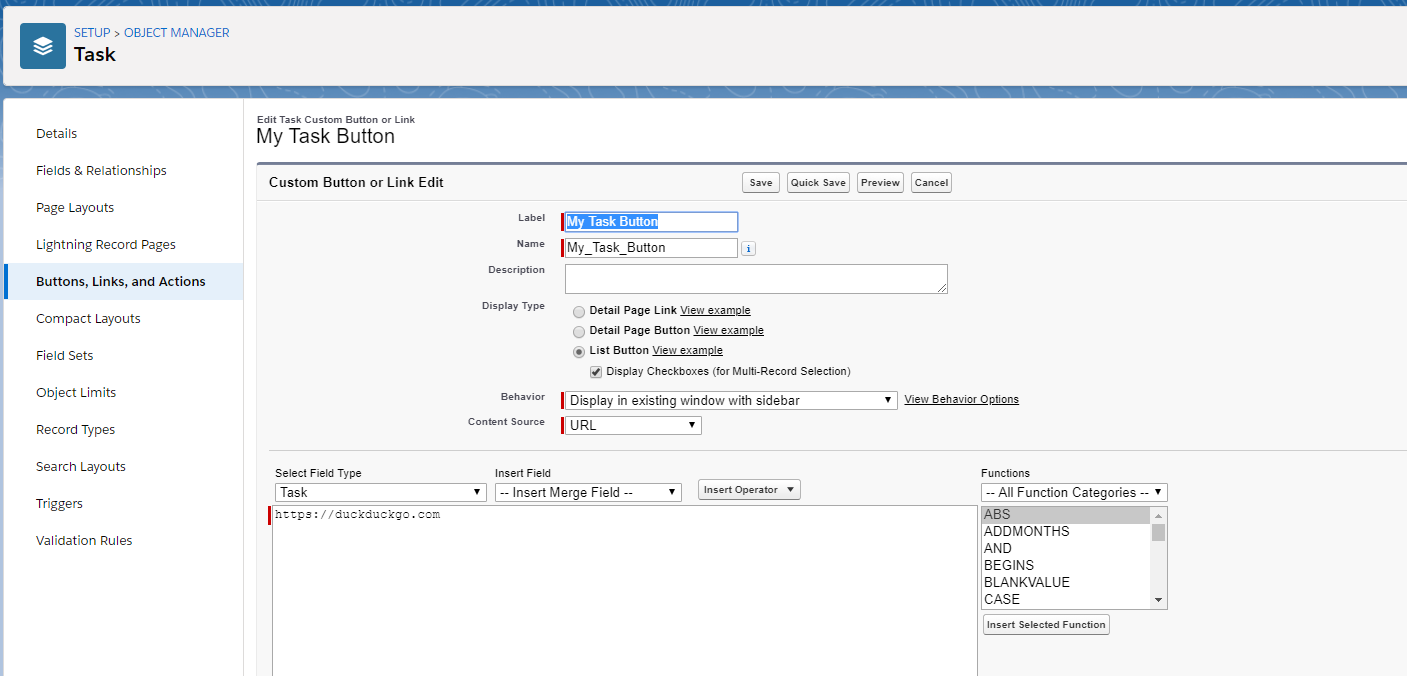Viewport: 1407px width, 676px height.
Task: Open the Insert Merge Field dropdown
Action: [x=588, y=492]
